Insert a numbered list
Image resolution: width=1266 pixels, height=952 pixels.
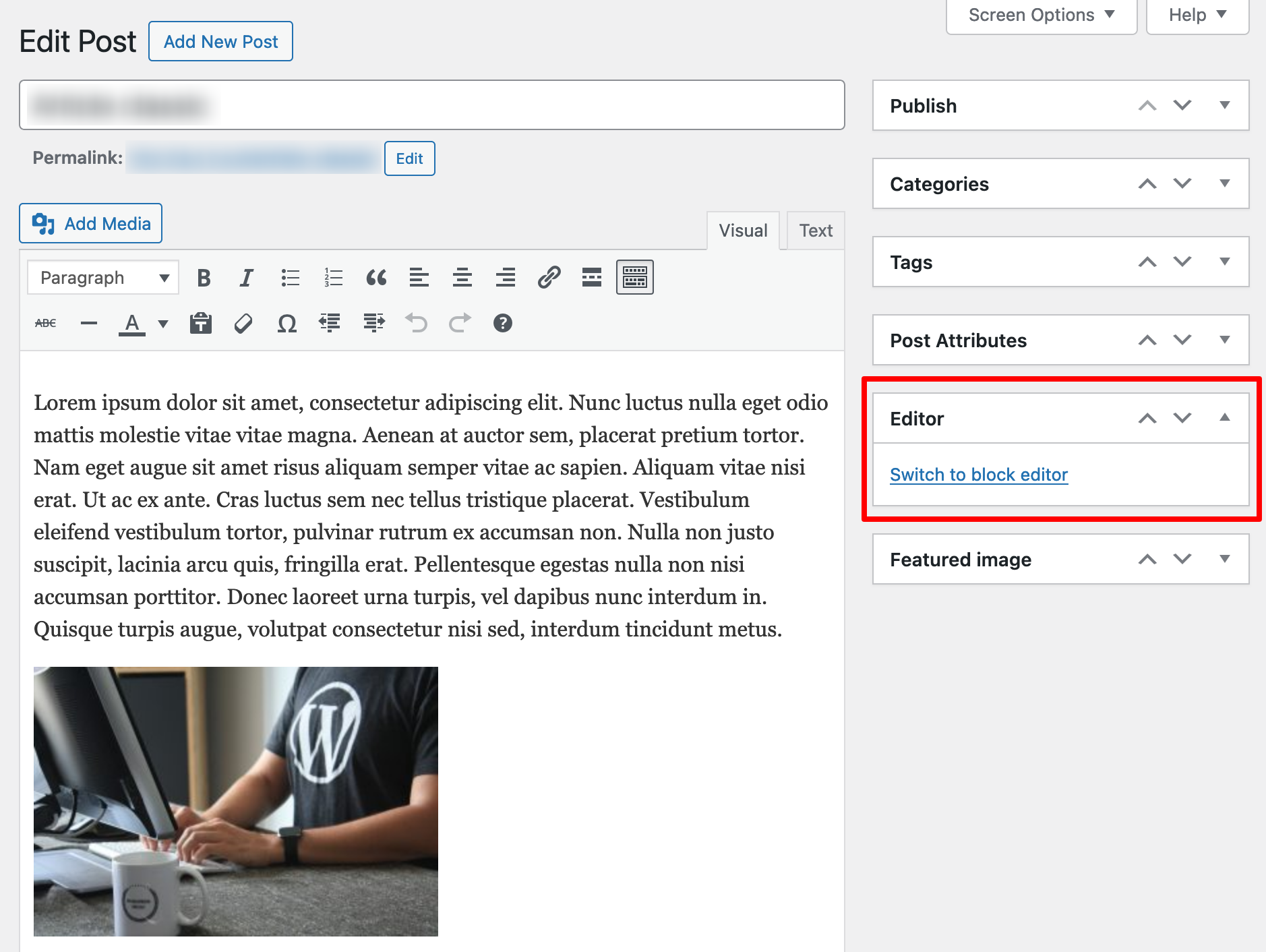click(333, 277)
